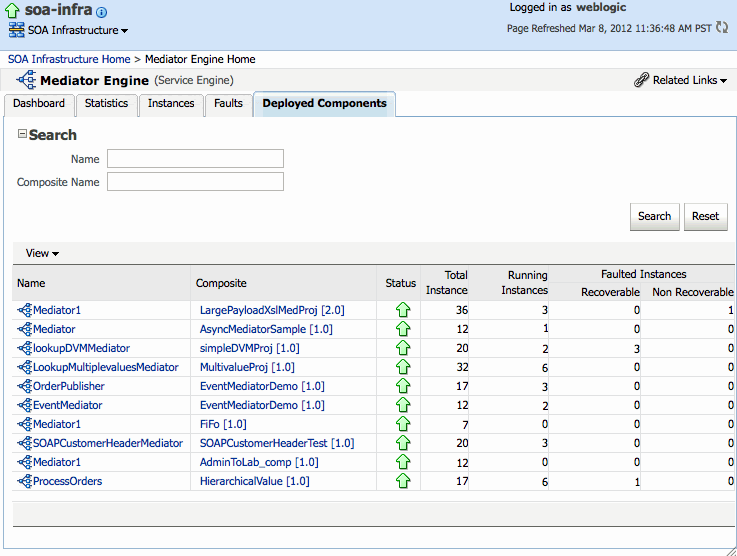Image resolution: width=737 pixels, height=556 pixels.
Task: Click the Status column header
Action: tap(400, 283)
